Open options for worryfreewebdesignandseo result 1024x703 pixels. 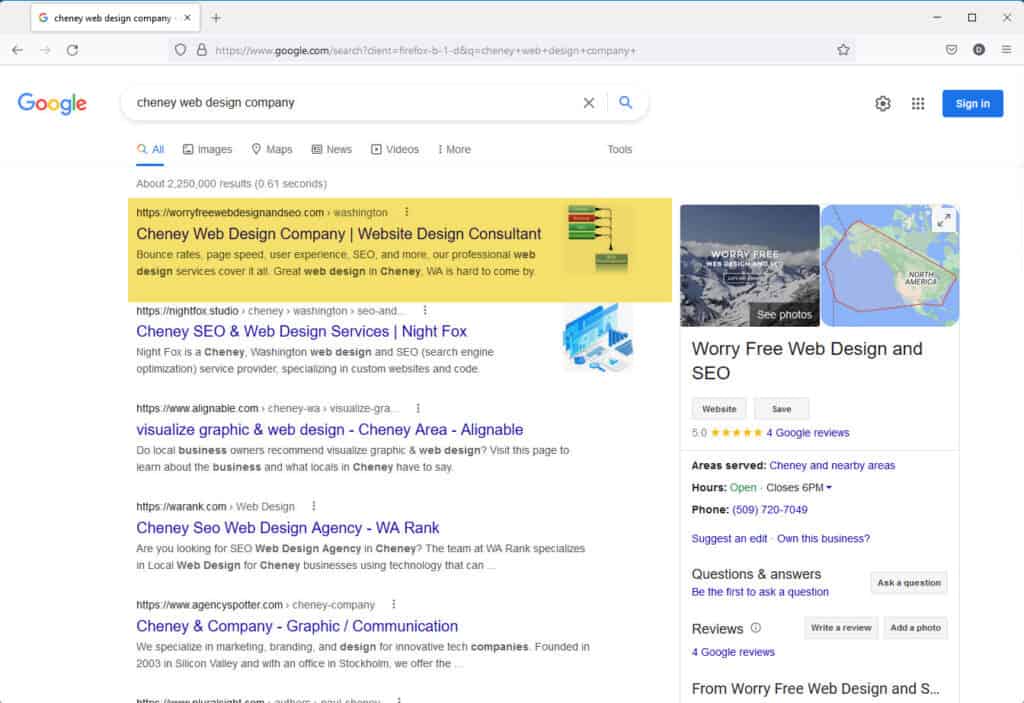pyautogui.click(x=407, y=212)
